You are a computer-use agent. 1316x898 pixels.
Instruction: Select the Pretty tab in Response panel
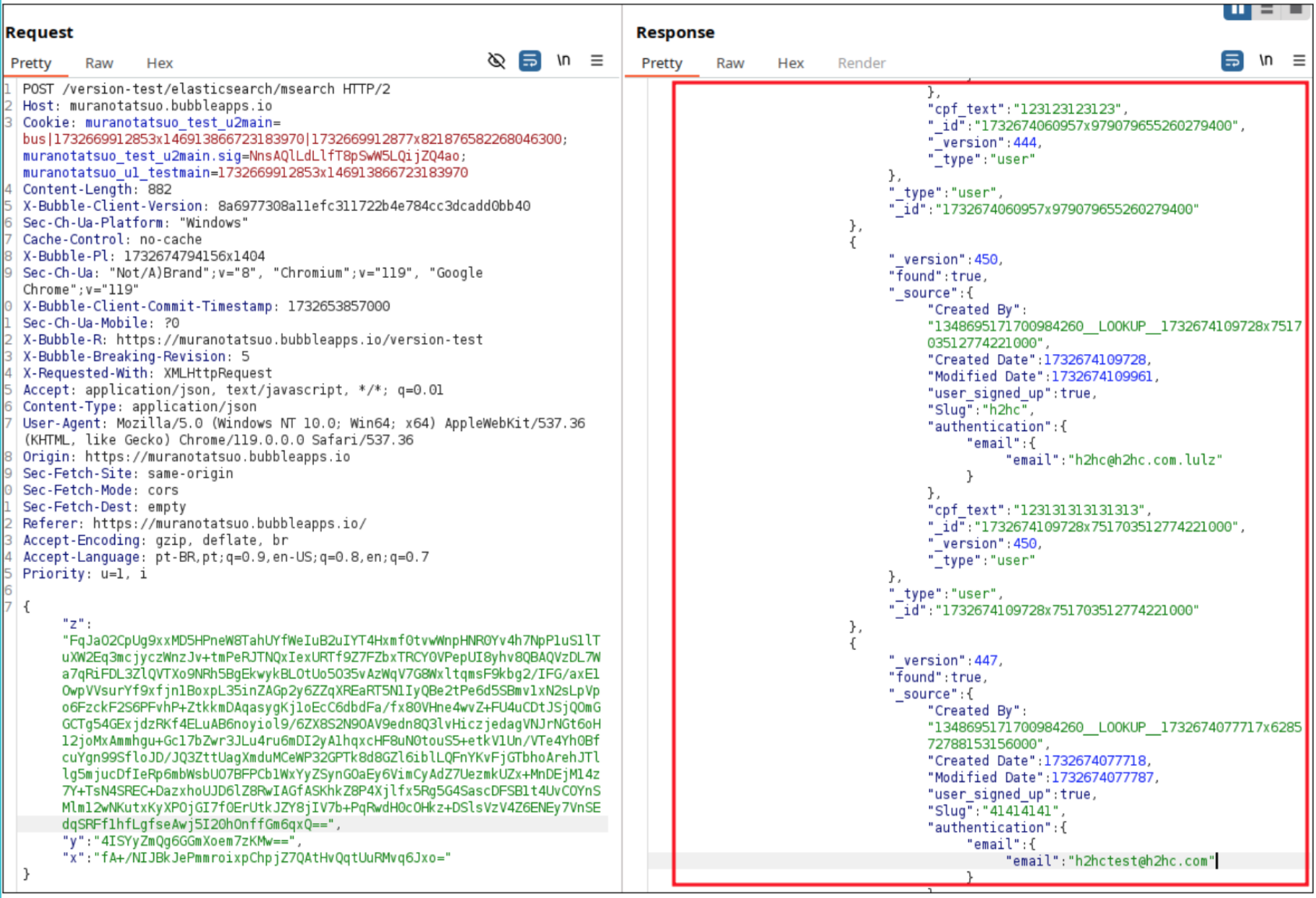pyautogui.click(x=662, y=63)
